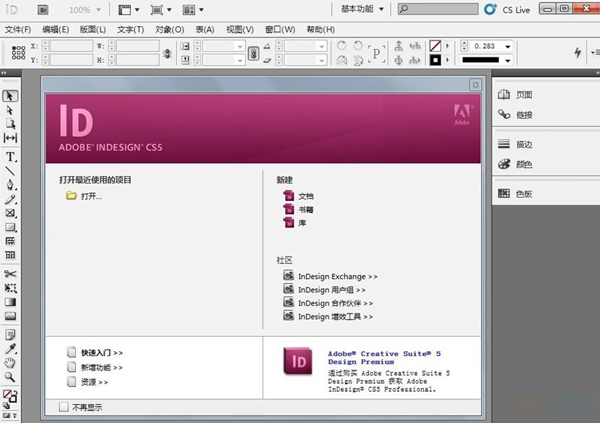
Task: Create a new 库 library
Action: click(295, 222)
